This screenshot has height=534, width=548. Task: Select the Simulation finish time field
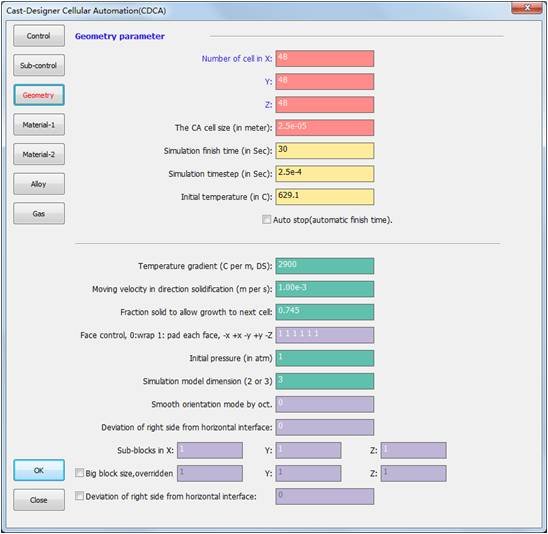coord(324,151)
